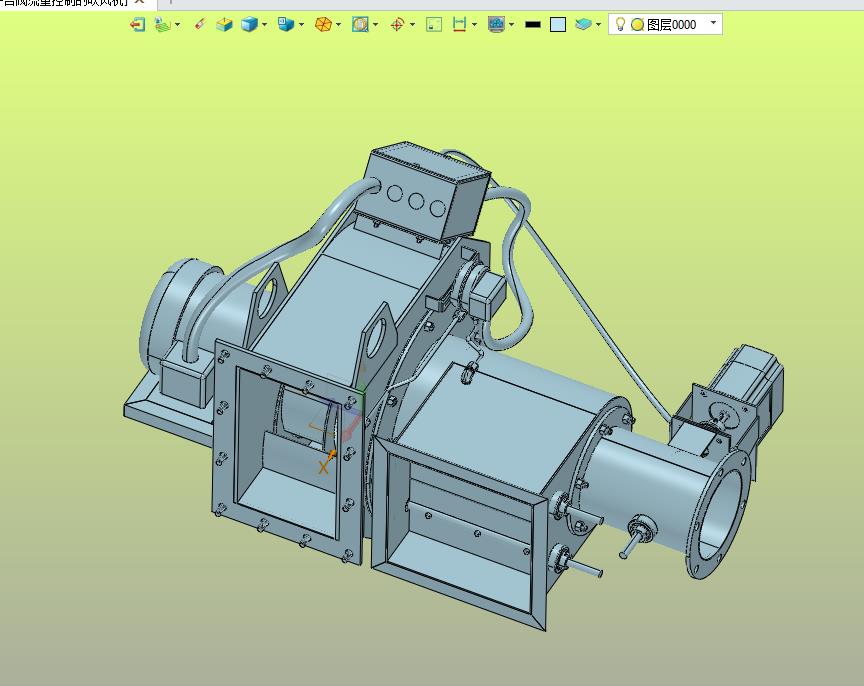Image resolution: width=864 pixels, height=686 pixels.
Task: Select the red brush tool icon
Action: [x=199, y=24]
